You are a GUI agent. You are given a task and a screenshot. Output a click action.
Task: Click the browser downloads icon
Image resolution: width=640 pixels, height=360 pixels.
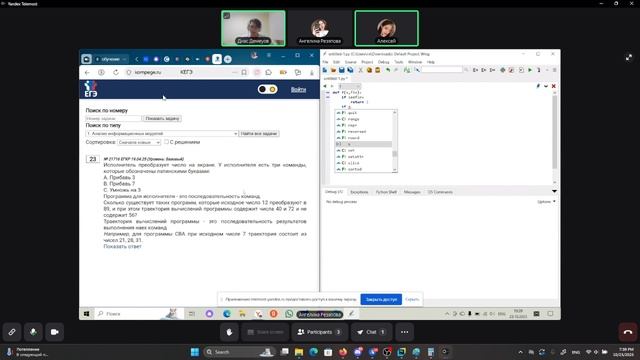click(x=312, y=72)
